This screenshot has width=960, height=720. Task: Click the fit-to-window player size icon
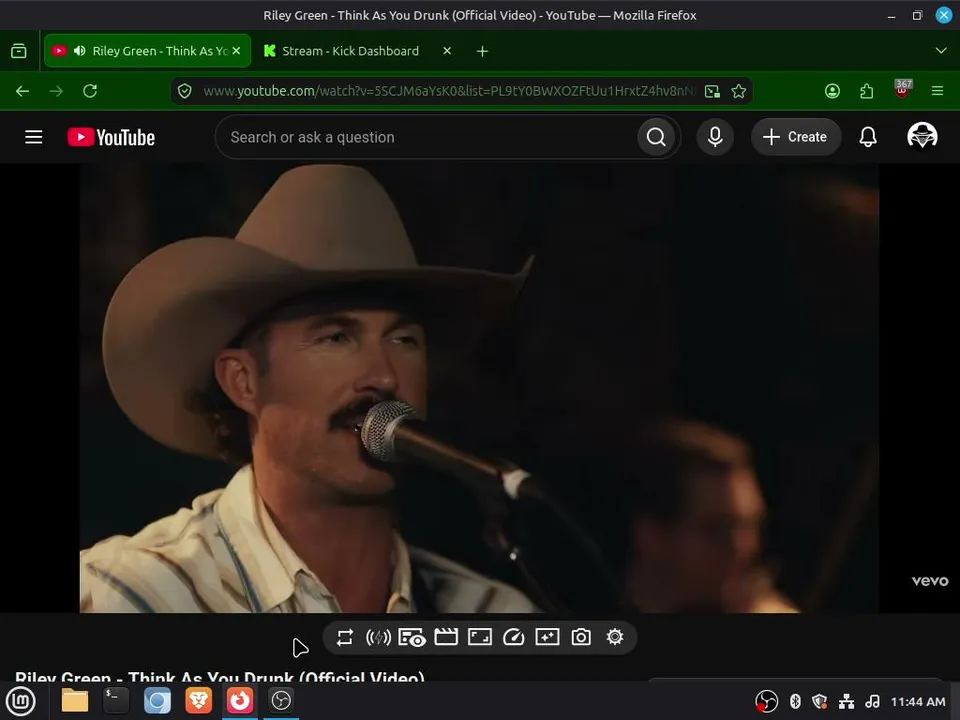[479, 637]
